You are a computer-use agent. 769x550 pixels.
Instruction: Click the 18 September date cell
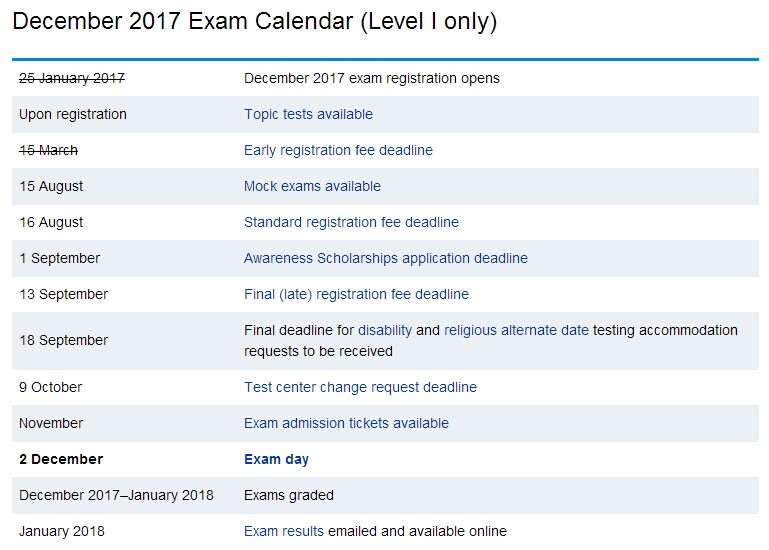(x=64, y=340)
